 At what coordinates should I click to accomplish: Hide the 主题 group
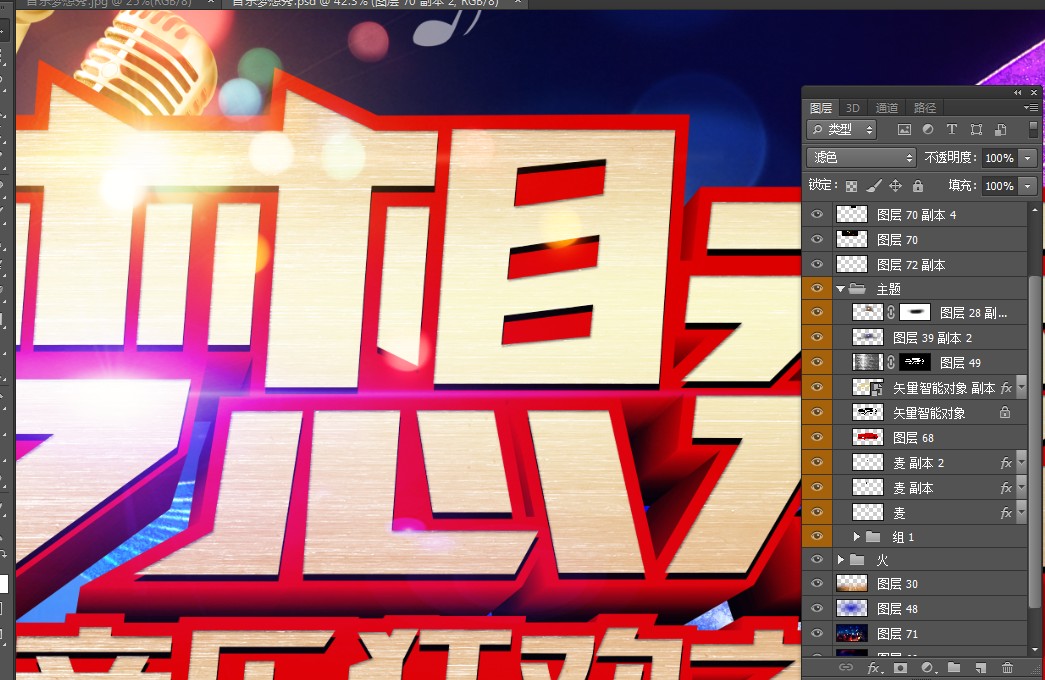click(816, 289)
